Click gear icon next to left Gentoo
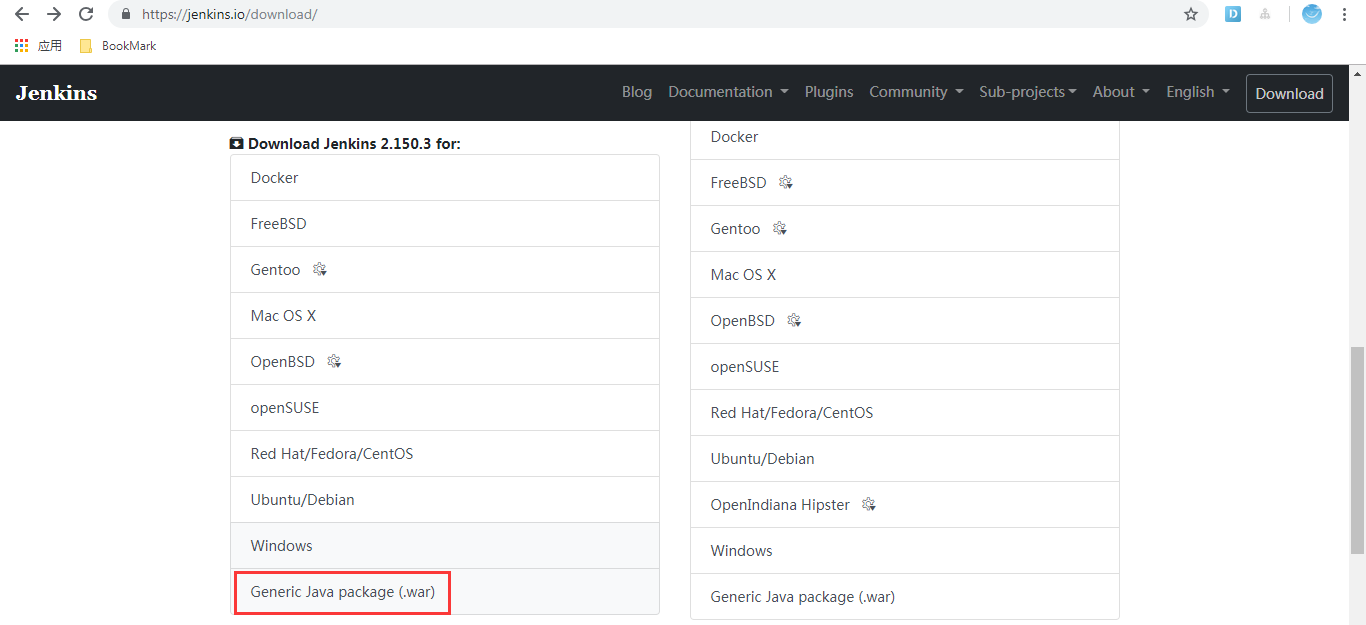Screen dimensions: 1366x625 tap(320, 270)
